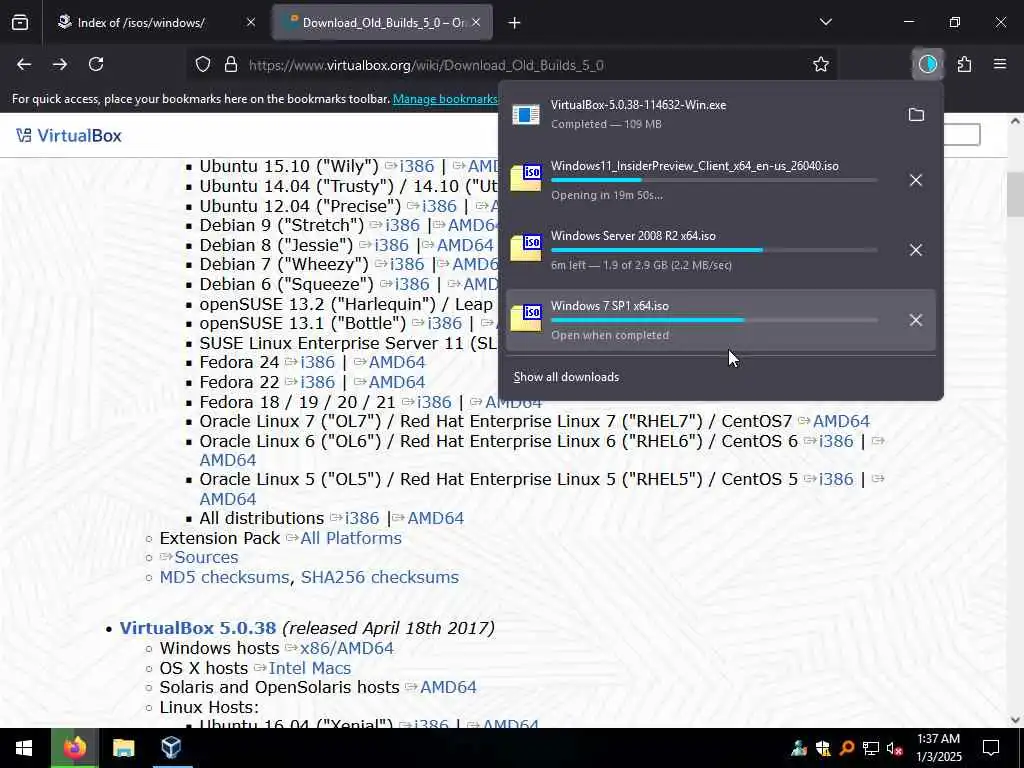The width and height of the screenshot is (1024, 768).
Task: Open tracking protection shield icon
Action: tap(203, 65)
